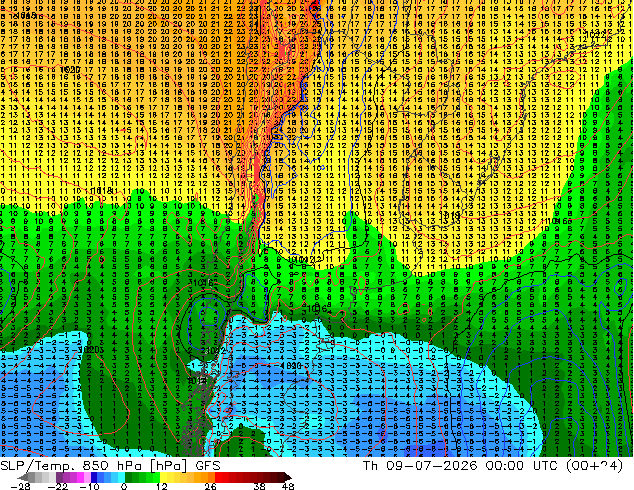The width and height of the screenshot is (634, 490).
Task: Click the '1030' isobar label on the map
Action: (291, 365)
